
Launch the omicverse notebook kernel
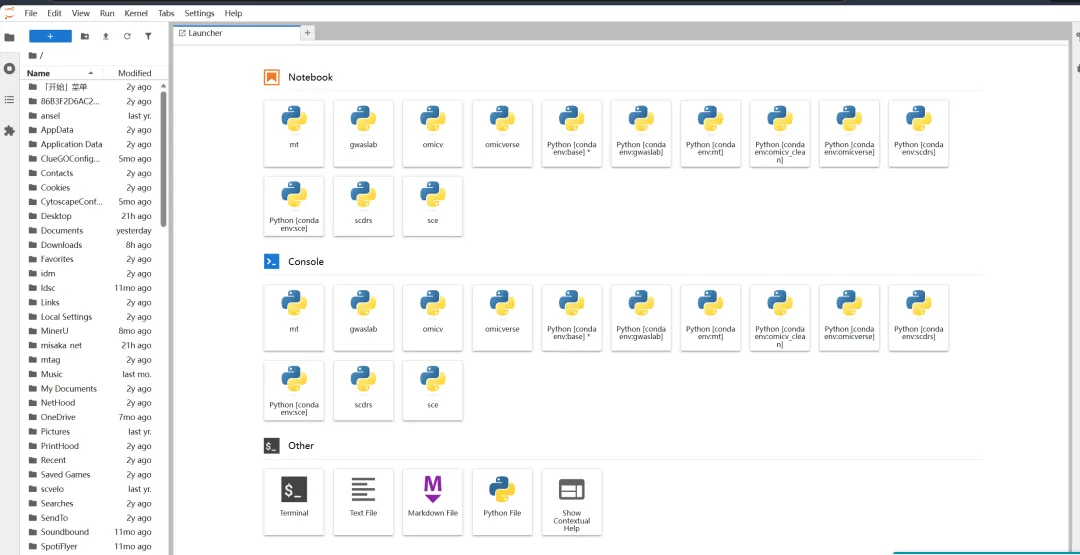click(x=502, y=134)
